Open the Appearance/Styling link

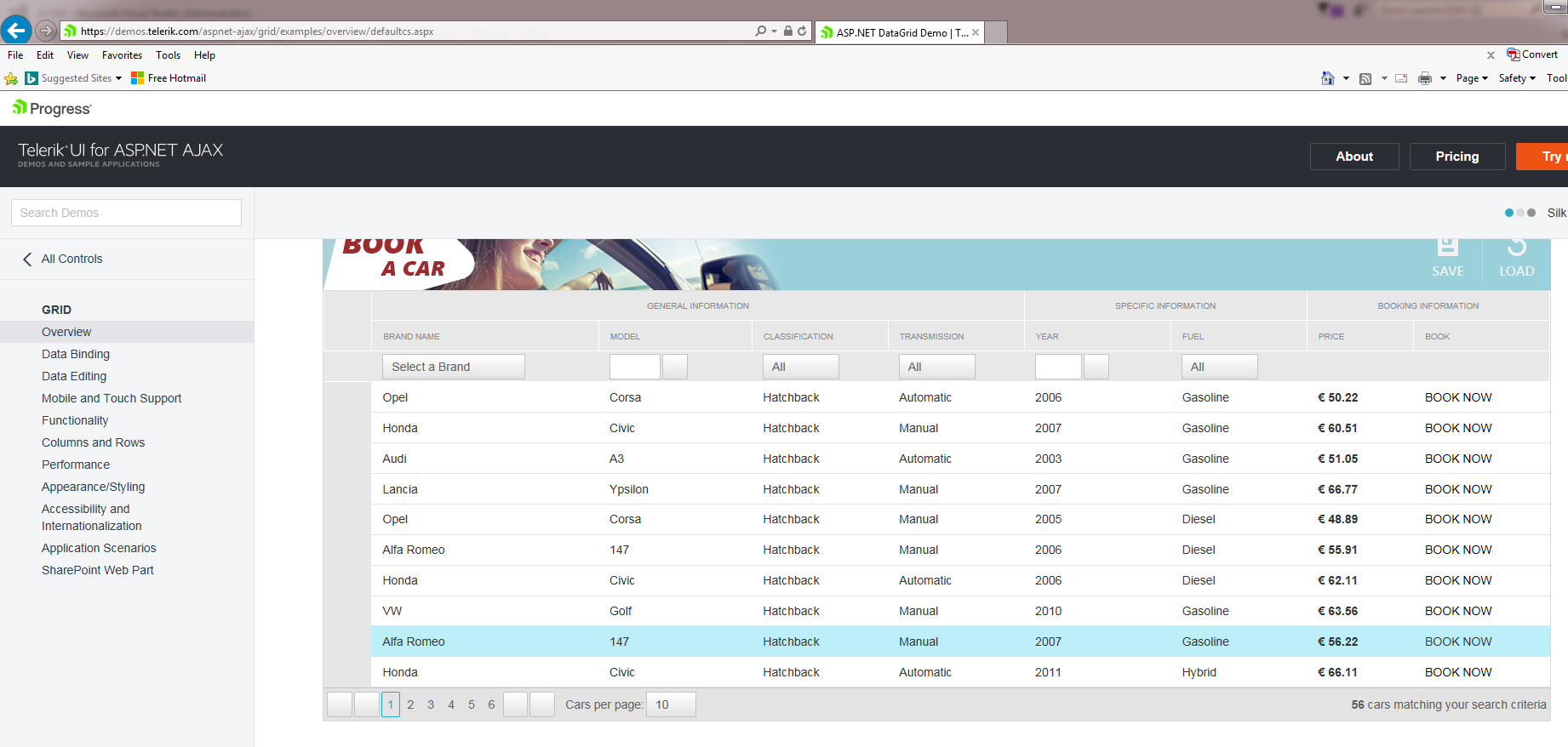[x=94, y=487]
